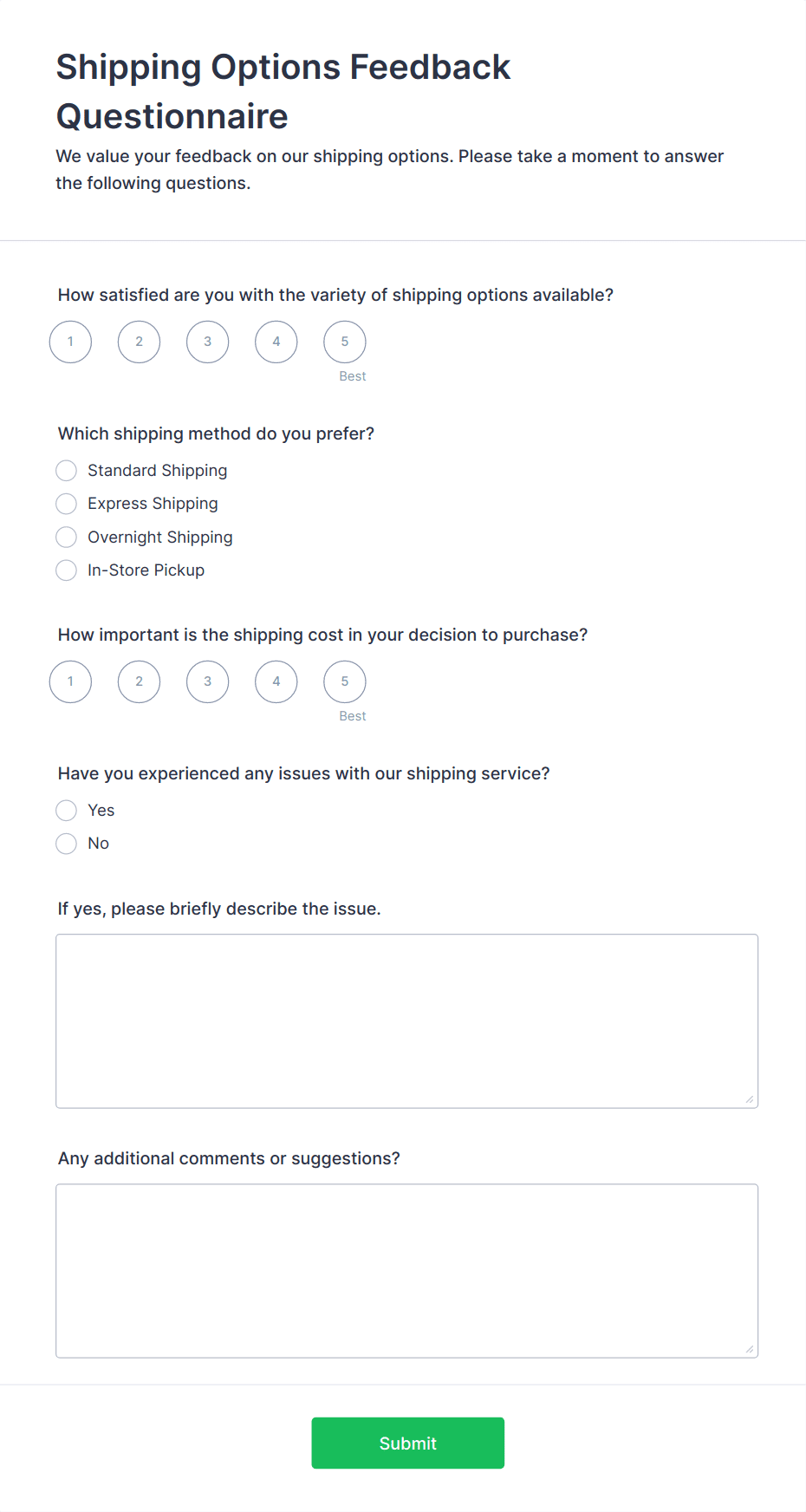The height and width of the screenshot is (1512, 806).
Task: Click the issue description text area
Action: pos(406,1020)
